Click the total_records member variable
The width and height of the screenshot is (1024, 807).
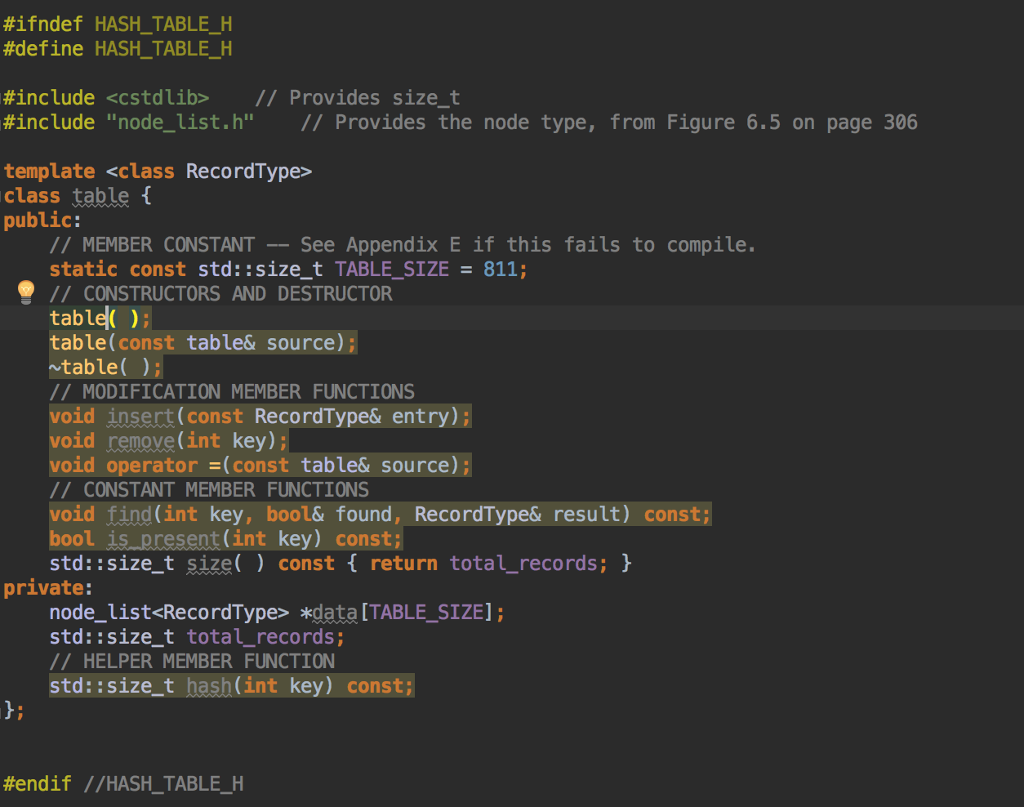[x=259, y=636]
